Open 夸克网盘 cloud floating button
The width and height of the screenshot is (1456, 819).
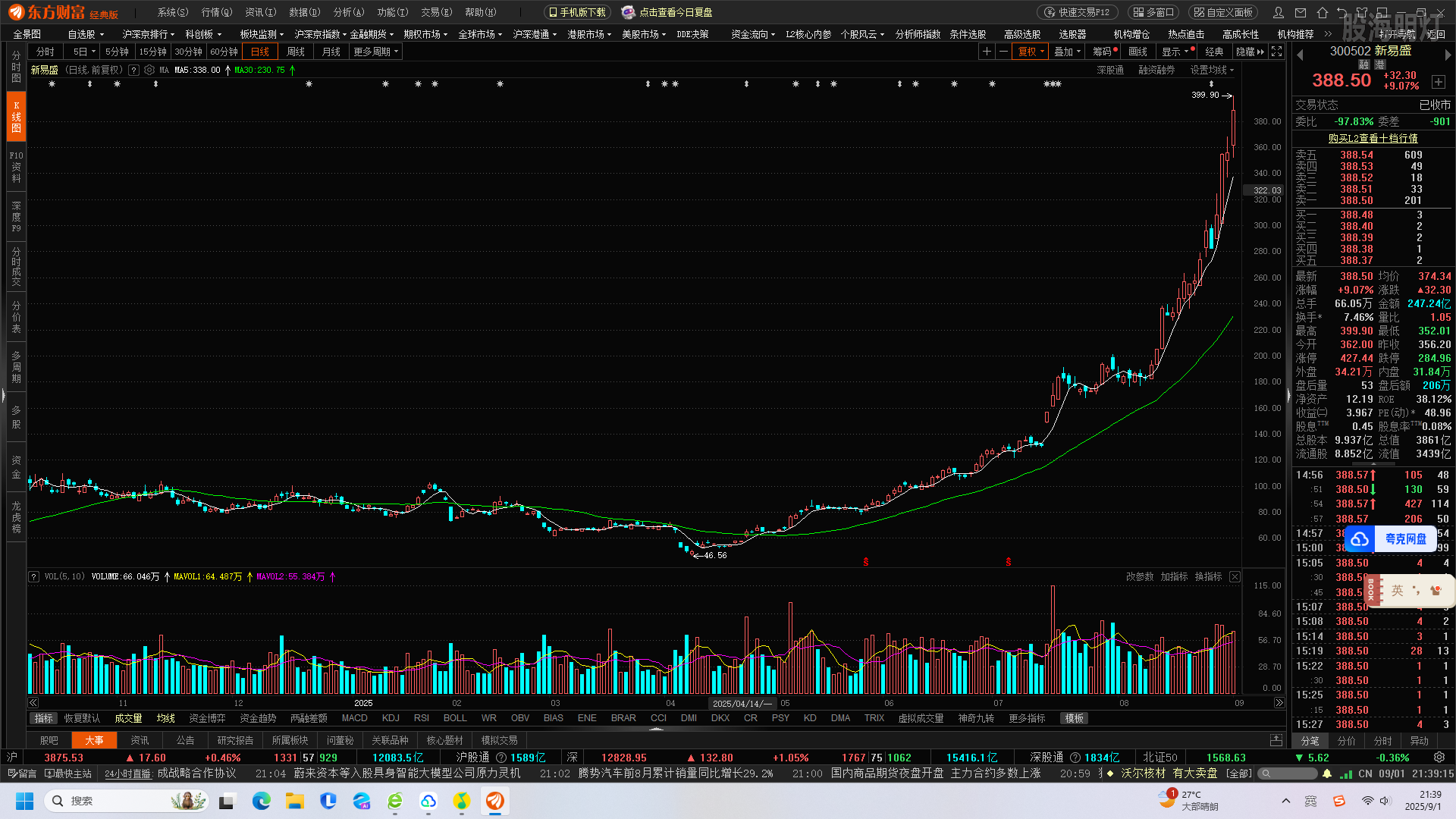1391,538
